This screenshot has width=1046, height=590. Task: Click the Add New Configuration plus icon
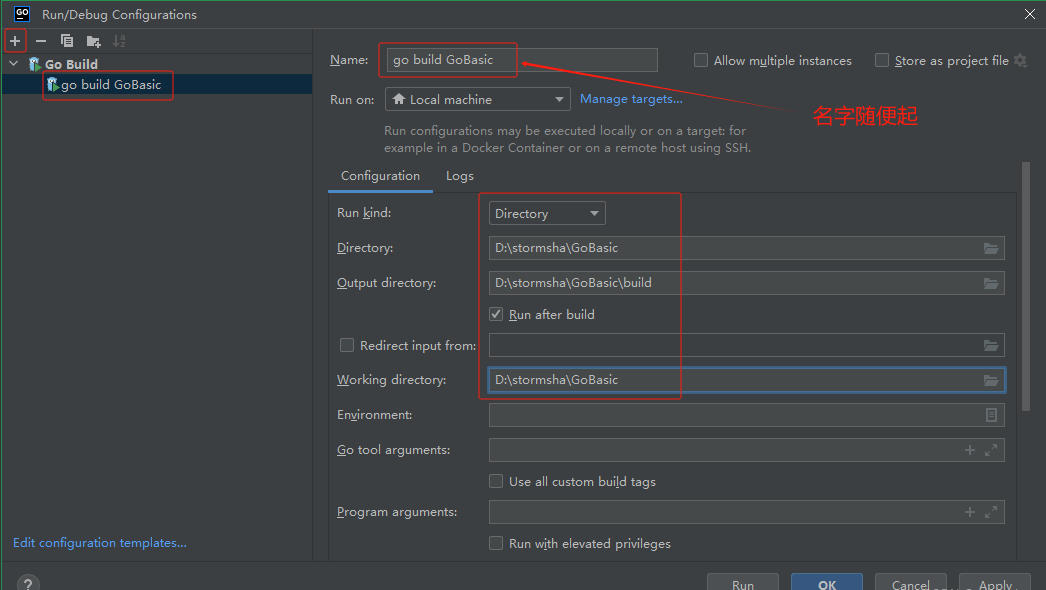[14, 41]
